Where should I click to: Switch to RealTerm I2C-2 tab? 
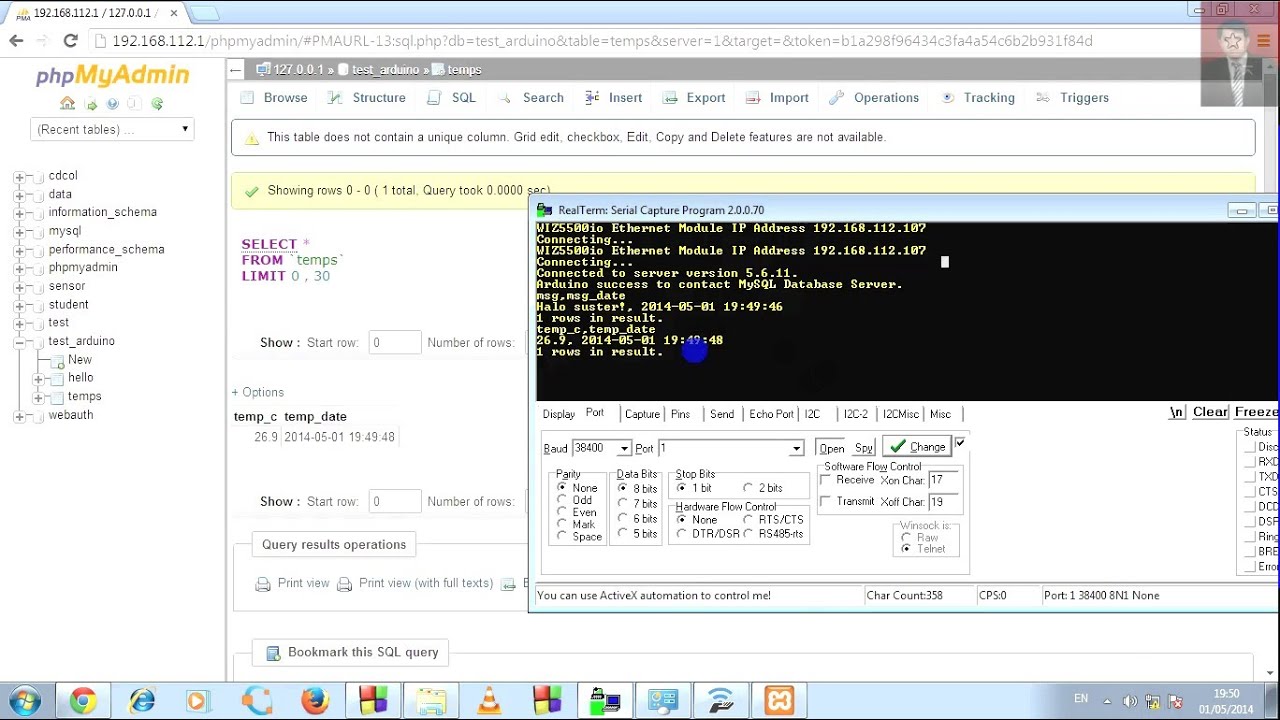(x=855, y=414)
